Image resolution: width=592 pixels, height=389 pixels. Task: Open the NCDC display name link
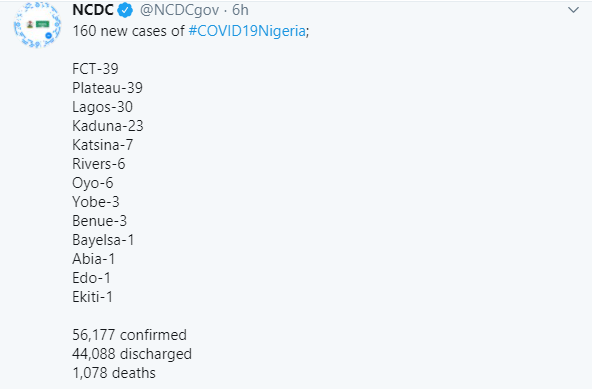93,10
